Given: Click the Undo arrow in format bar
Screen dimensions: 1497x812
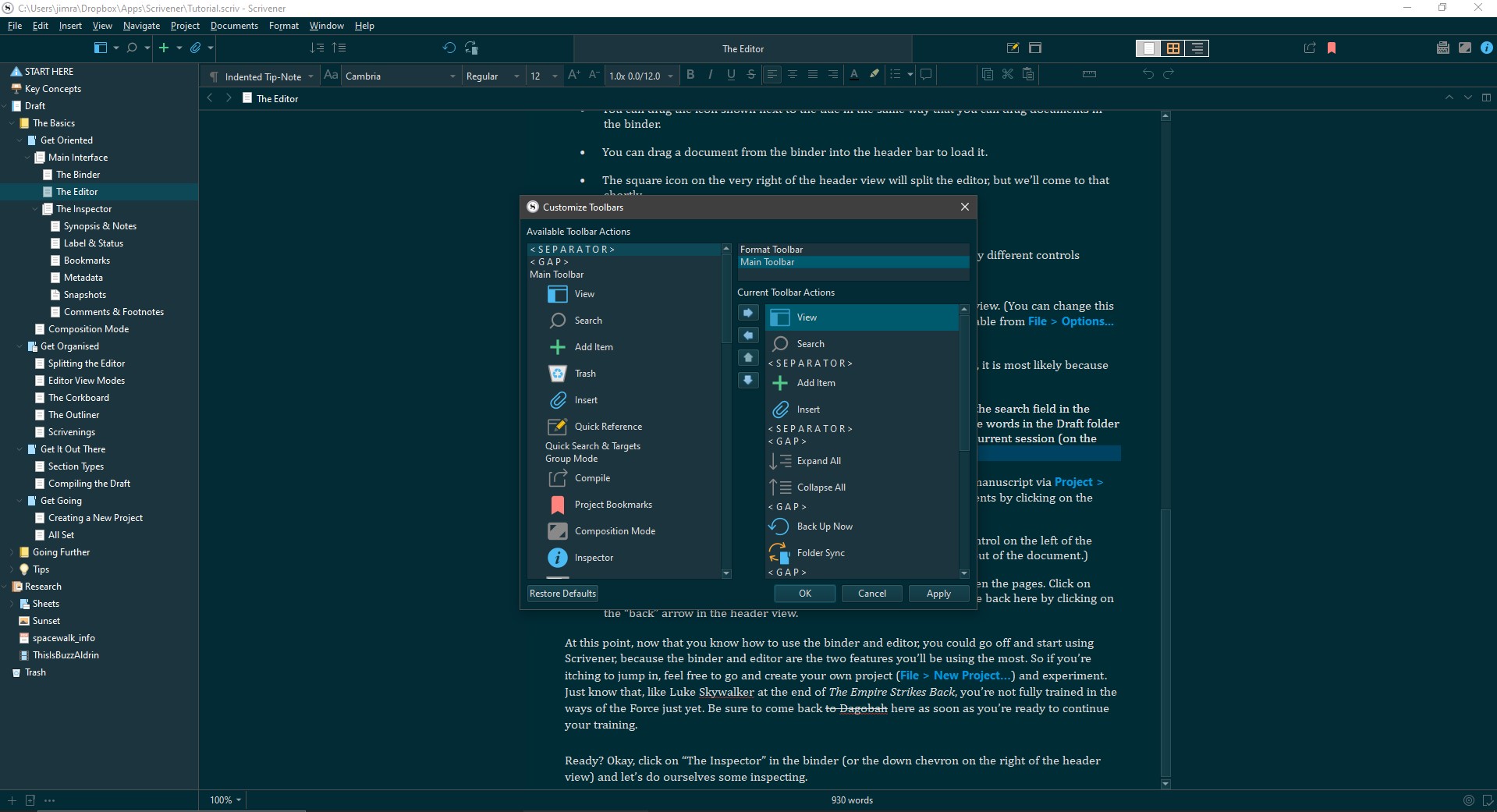Looking at the screenshot, I should [x=1148, y=74].
